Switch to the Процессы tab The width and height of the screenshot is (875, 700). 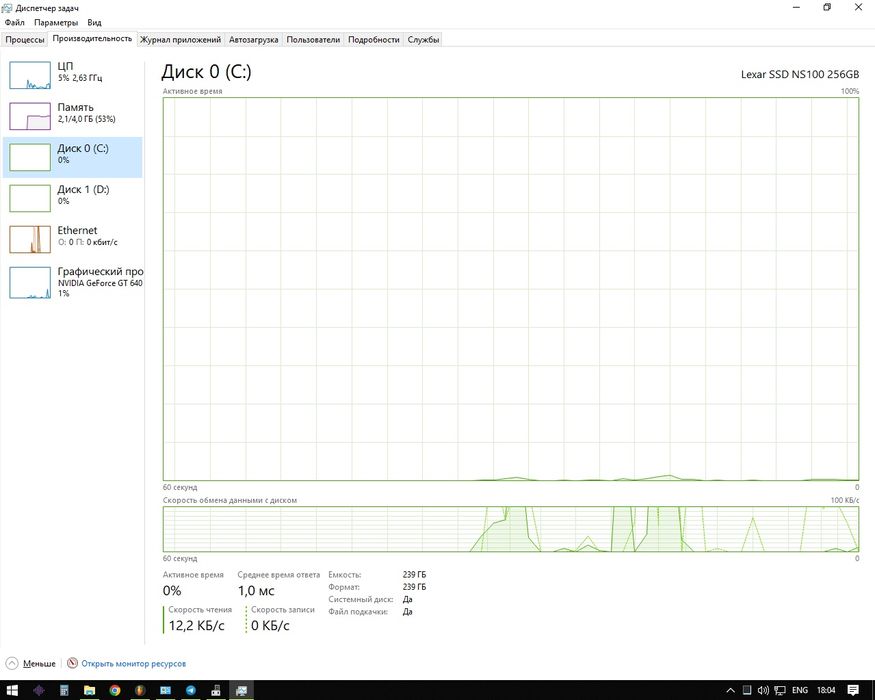[25, 40]
